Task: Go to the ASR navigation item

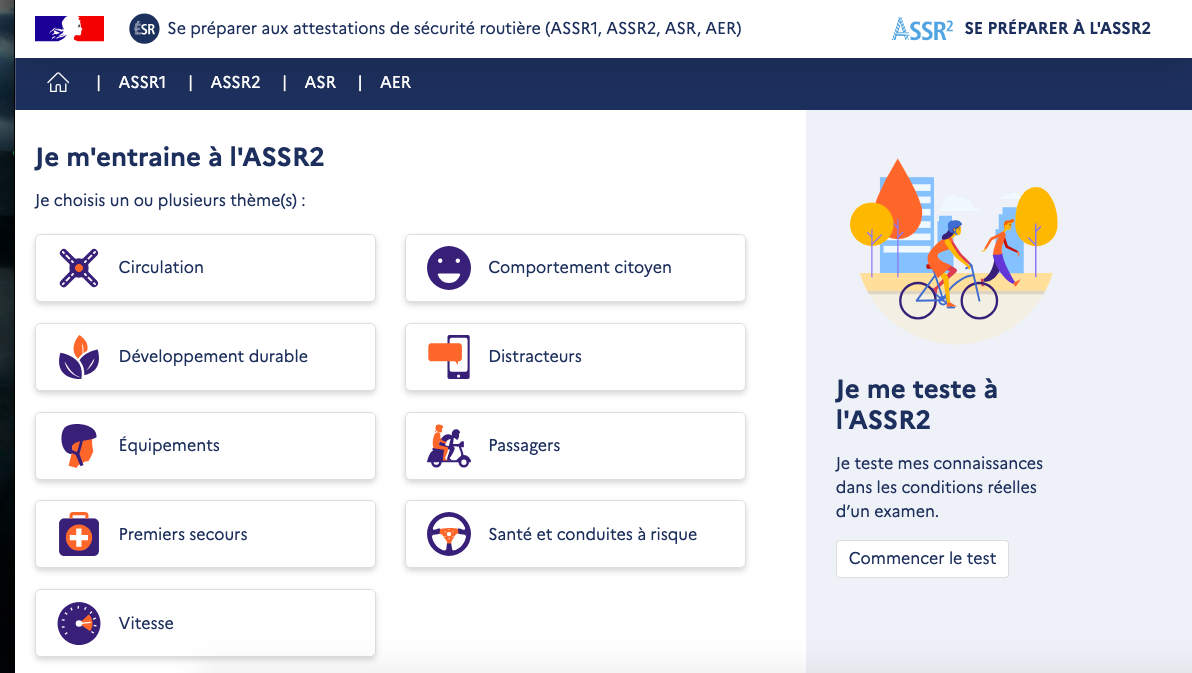Action: point(320,83)
